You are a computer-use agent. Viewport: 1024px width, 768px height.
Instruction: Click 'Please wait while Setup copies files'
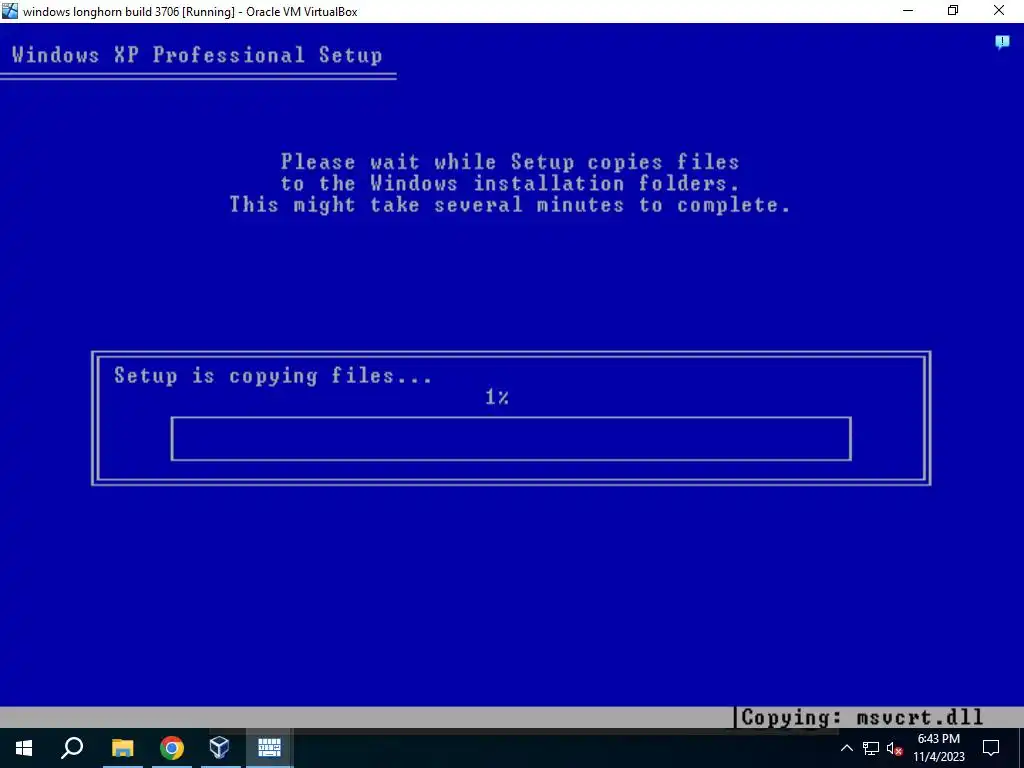click(x=510, y=161)
